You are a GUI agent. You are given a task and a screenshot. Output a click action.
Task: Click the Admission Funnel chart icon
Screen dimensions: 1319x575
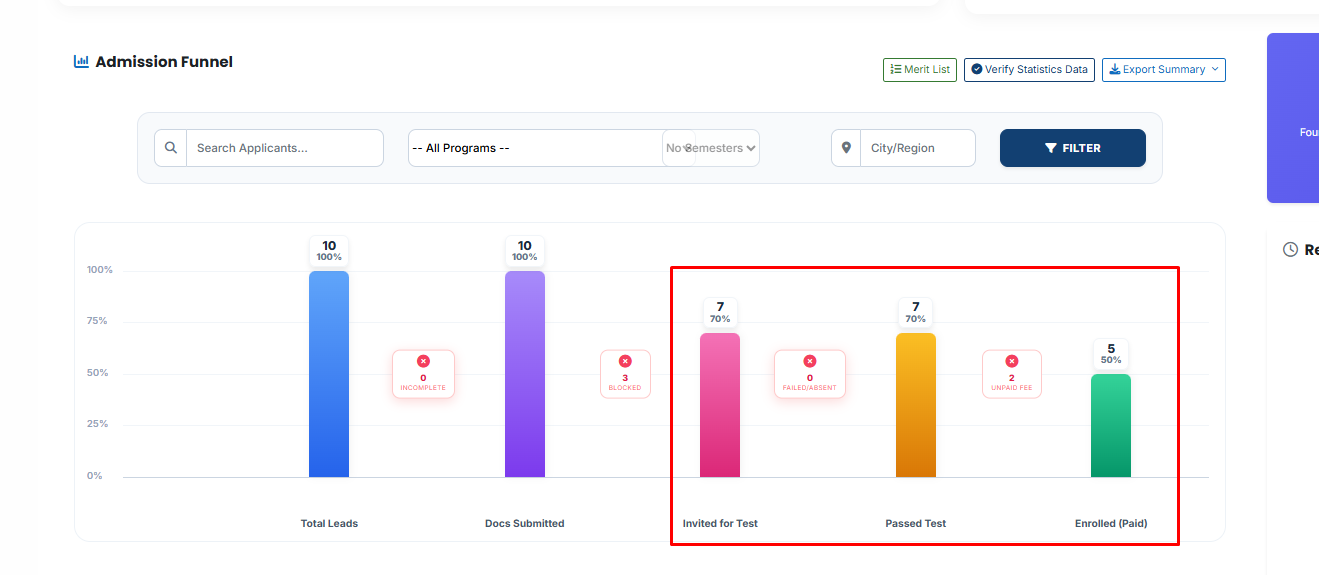[x=82, y=62]
